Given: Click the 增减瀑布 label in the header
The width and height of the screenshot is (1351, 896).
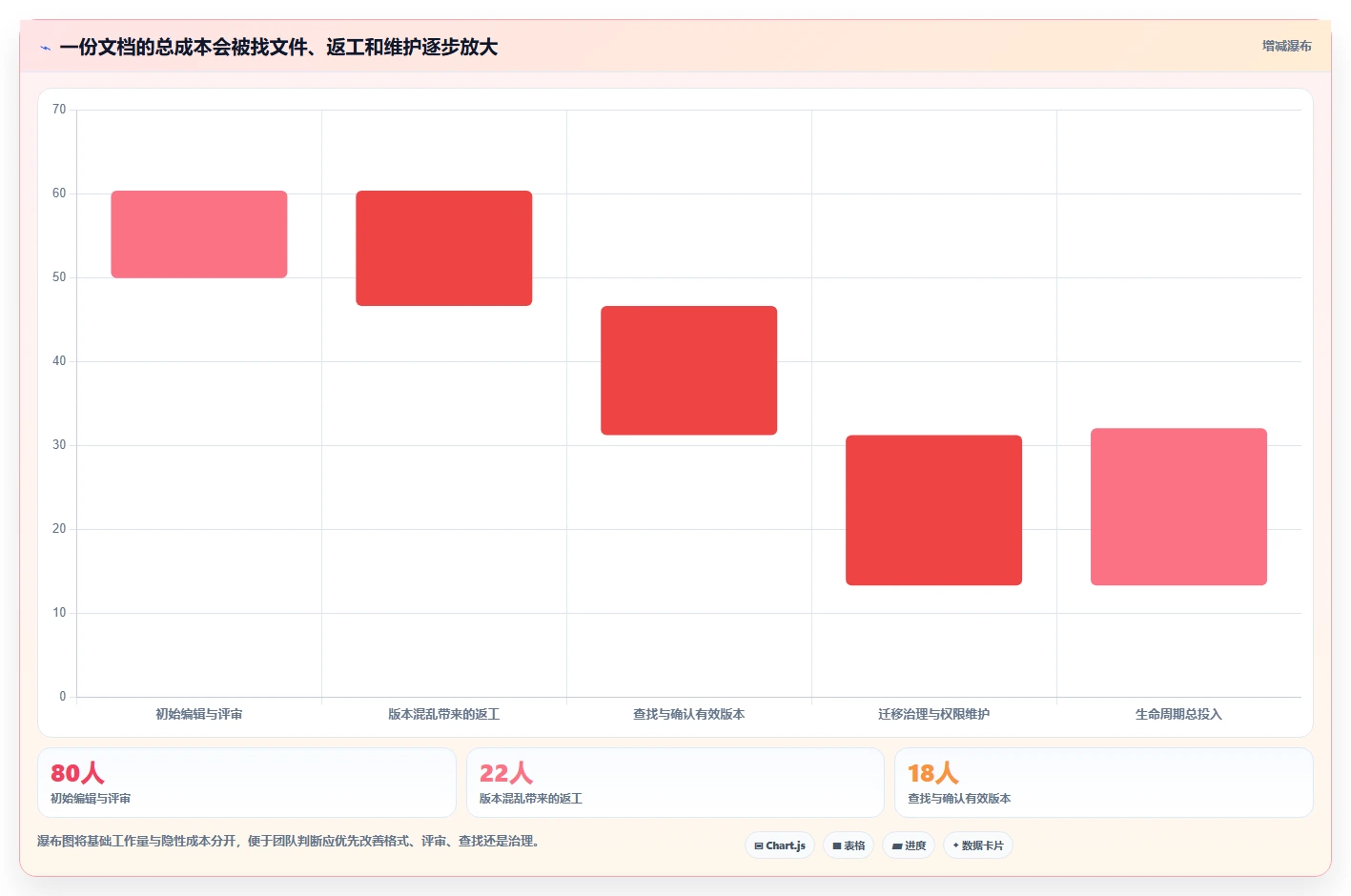Looking at the screenshot, I should click(1286, 46).
